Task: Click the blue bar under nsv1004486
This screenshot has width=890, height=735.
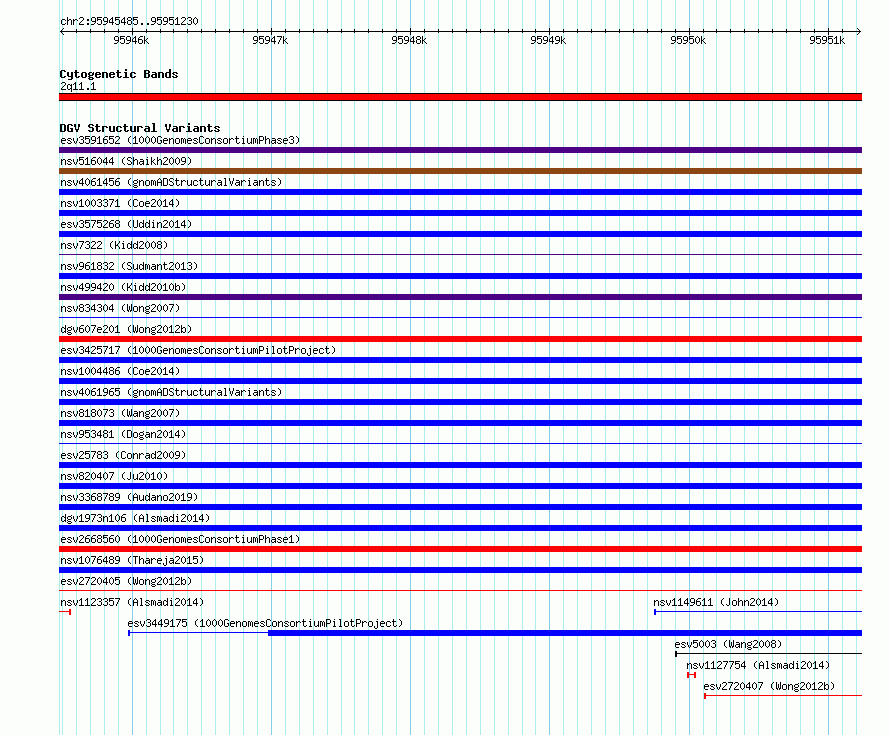Action: tap(460, 381)
